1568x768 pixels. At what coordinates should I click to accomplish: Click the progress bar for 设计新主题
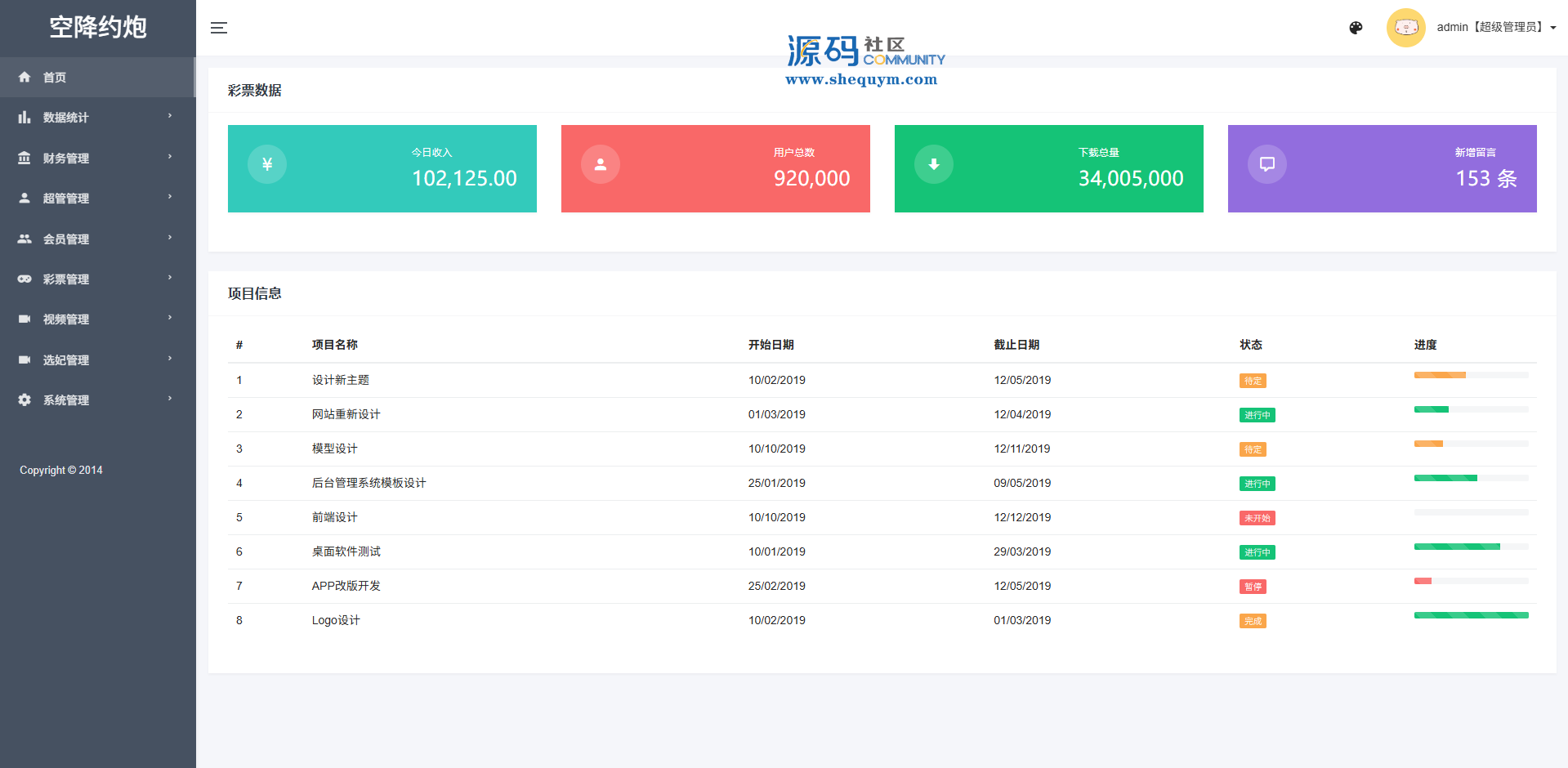(1471, 375)
